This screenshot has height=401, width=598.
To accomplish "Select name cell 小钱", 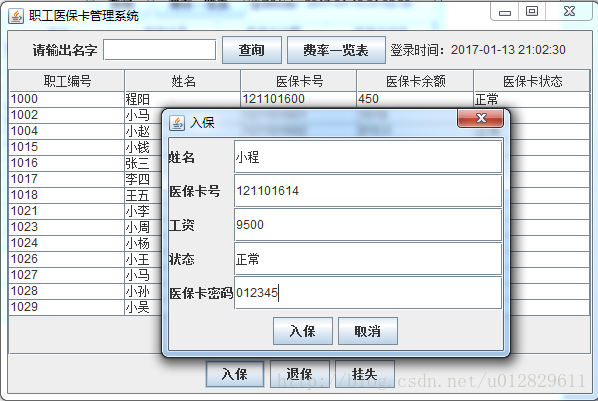I will 143,147.
